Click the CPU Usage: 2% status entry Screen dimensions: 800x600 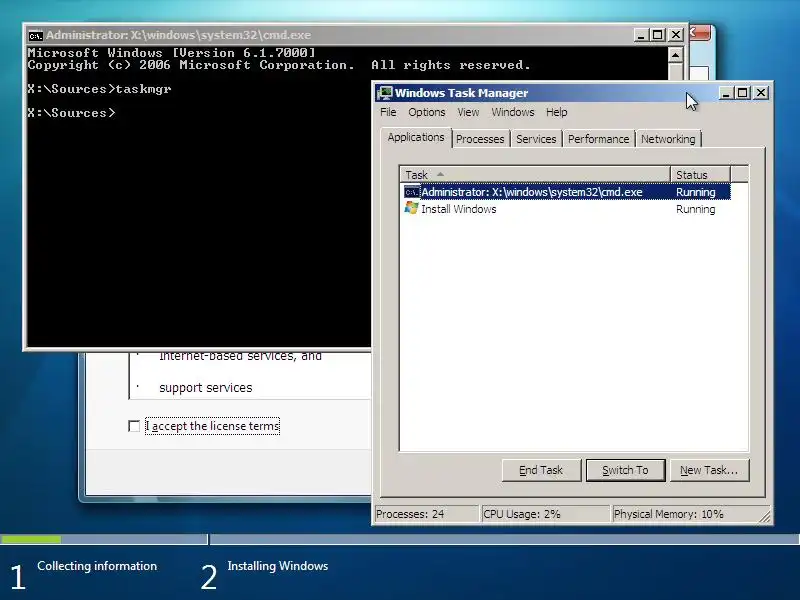click(x=545, y=514)
